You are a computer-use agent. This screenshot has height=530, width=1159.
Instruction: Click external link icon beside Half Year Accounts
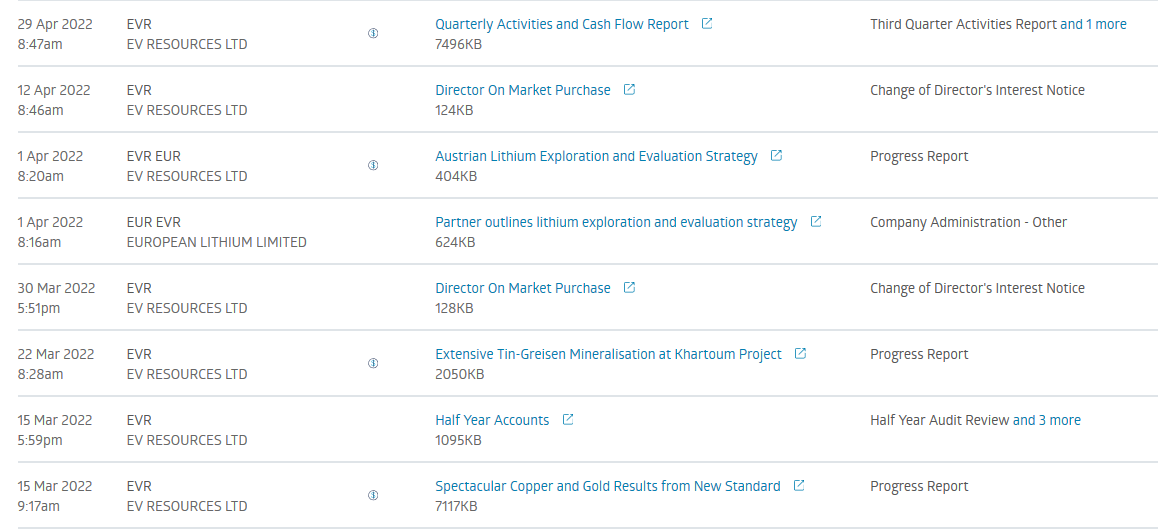(x=568, y=420)
